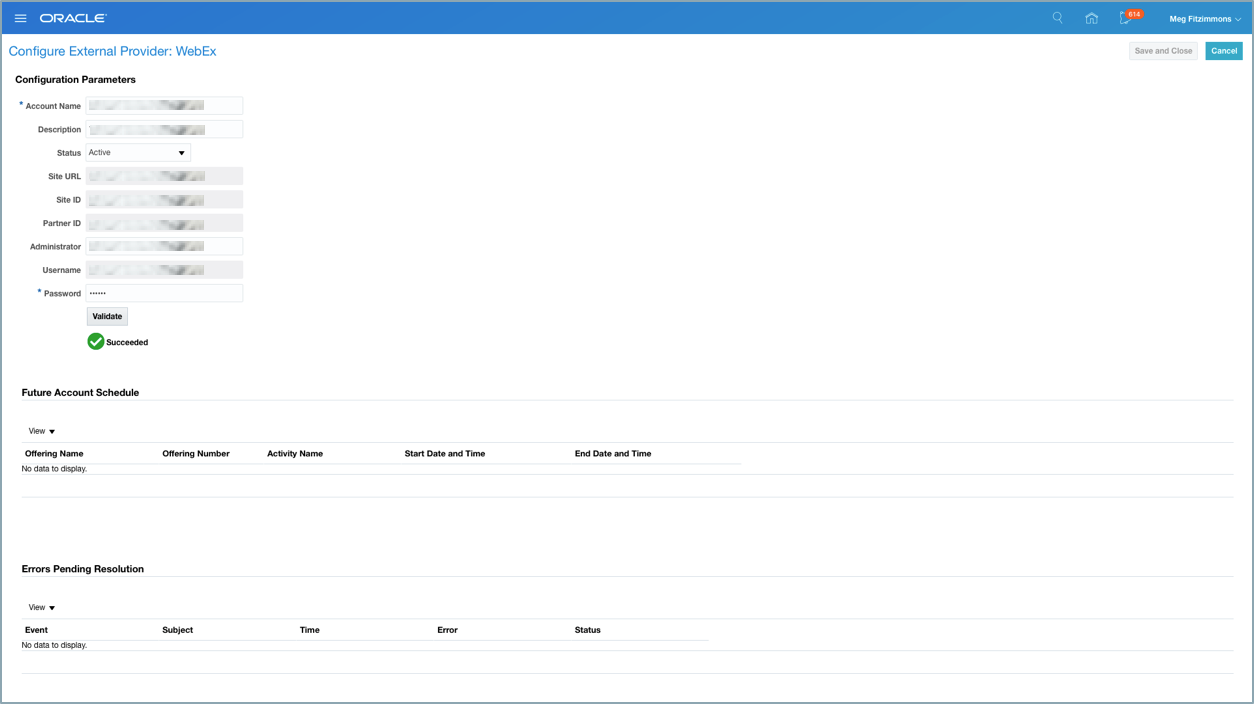This screenshot has height=704, width=1254.
Task: Click the Cancel button
Action: click(1224, 51)
